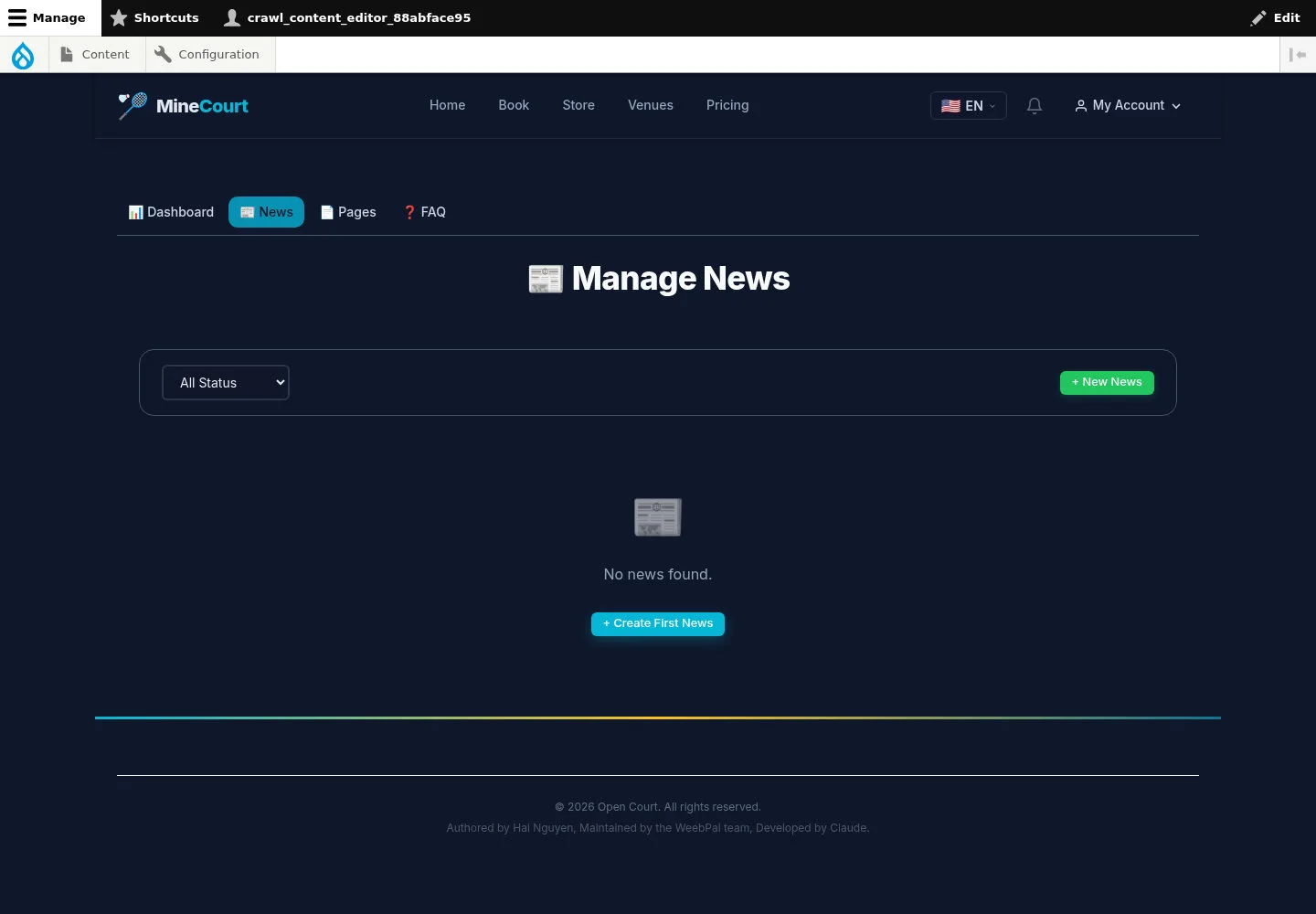Click + Create First News button
The image size is (1316, 914).
point(658,623)
